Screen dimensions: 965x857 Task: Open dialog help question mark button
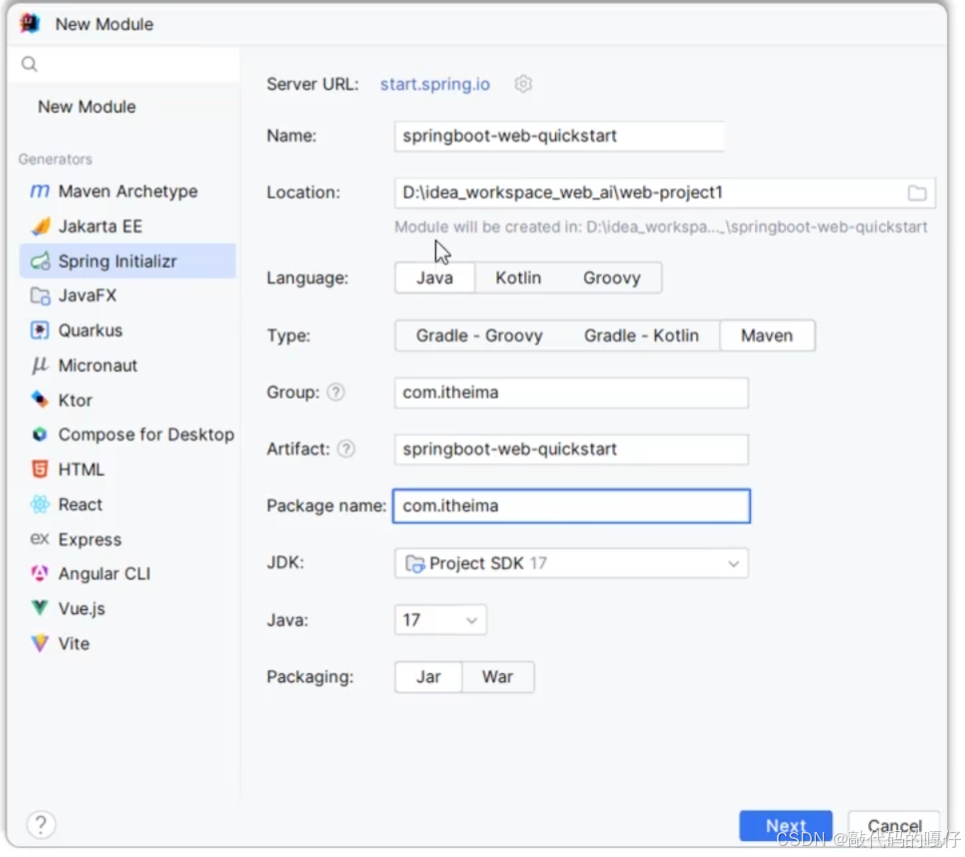[x=41, y=824]
